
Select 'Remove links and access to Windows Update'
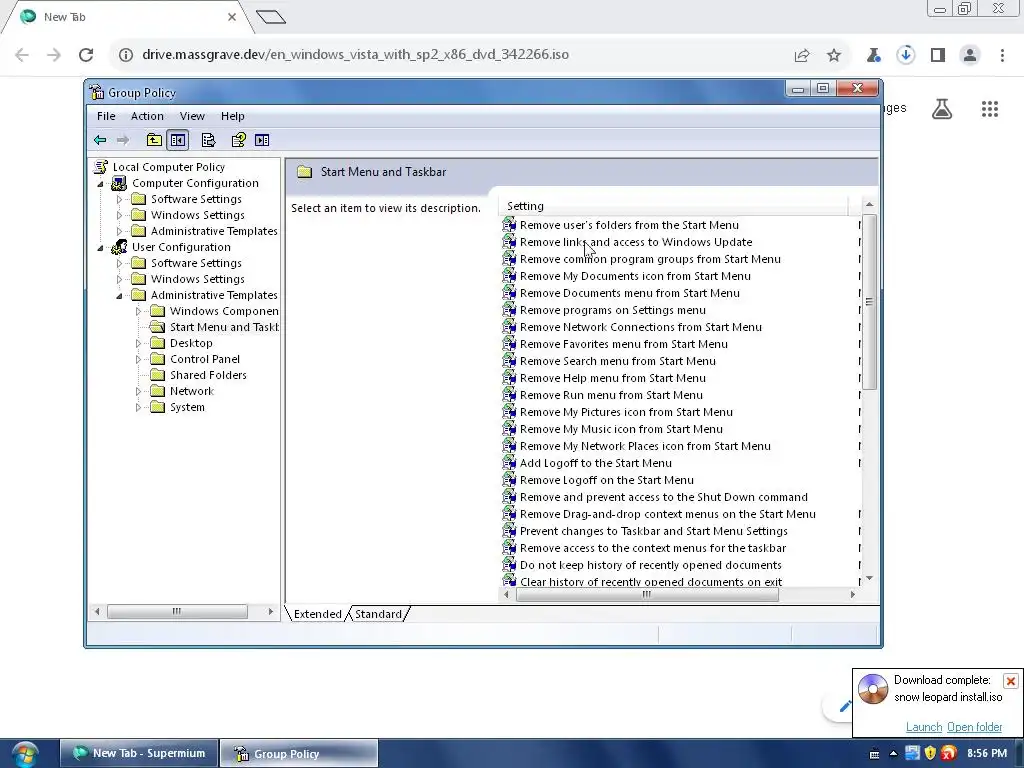coord(635,242)
